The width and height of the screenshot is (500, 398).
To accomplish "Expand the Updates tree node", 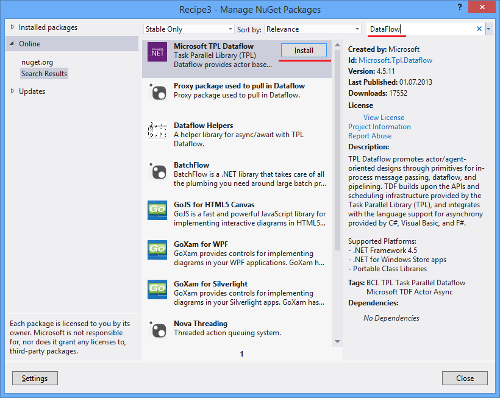I will click(12, 91).
